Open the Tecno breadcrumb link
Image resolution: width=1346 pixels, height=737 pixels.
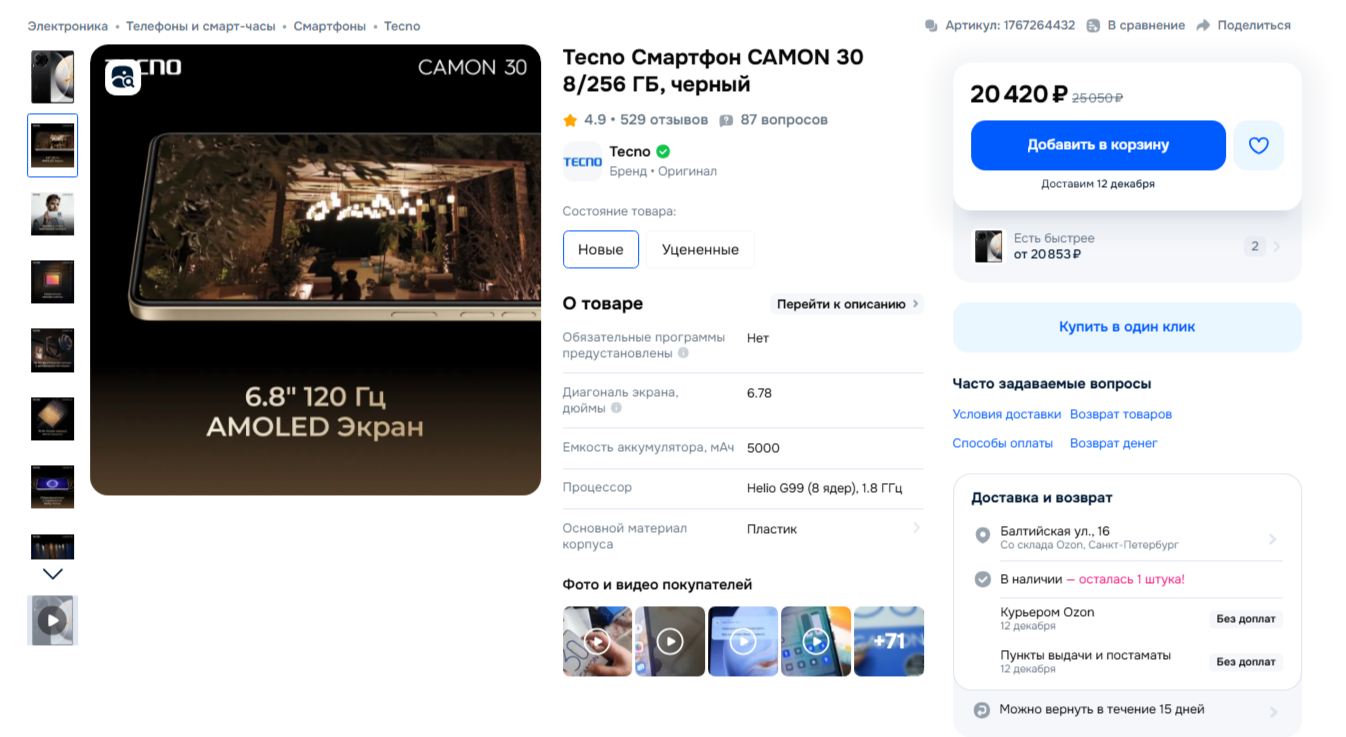coord(401,25)
